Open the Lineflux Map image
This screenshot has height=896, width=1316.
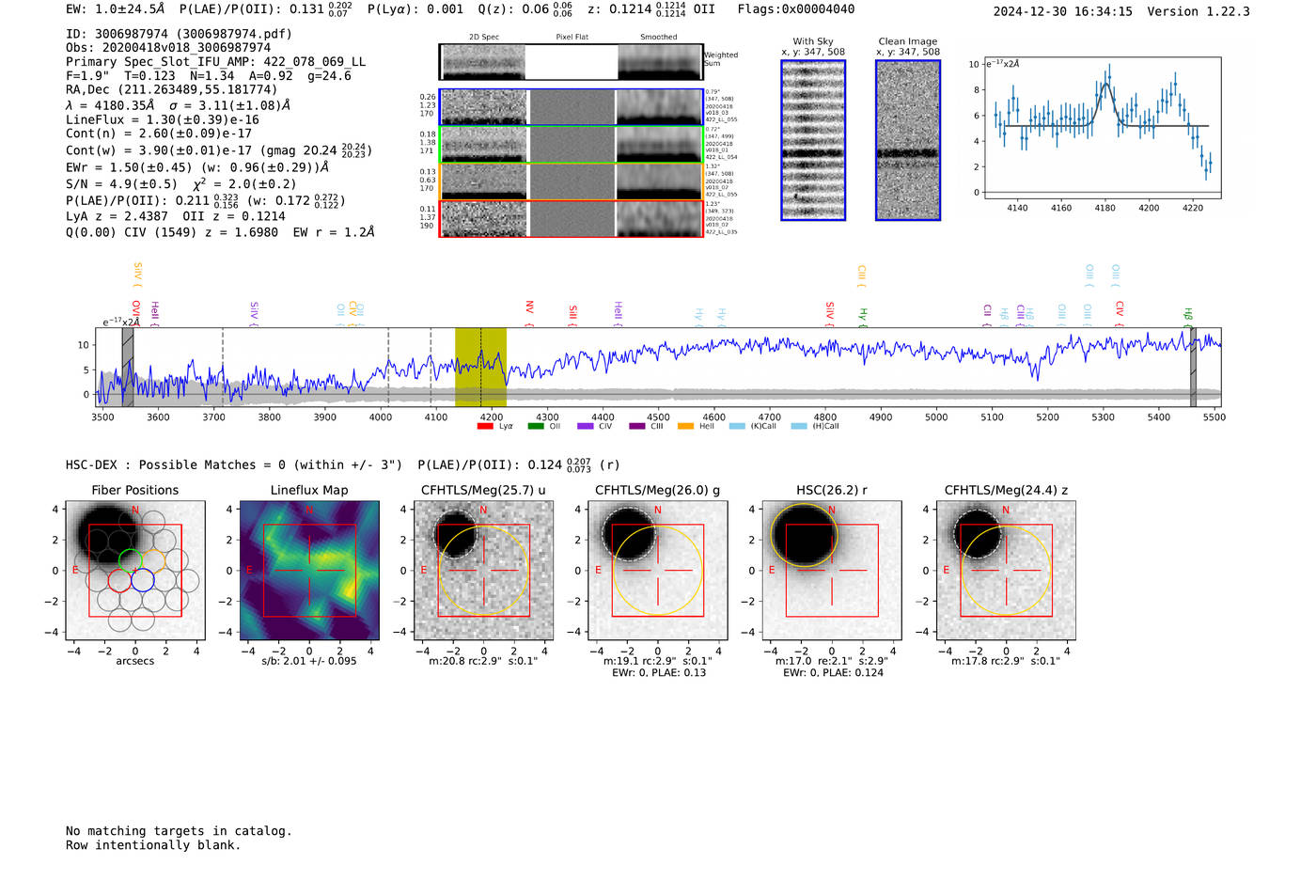click(x=309, y=571)
